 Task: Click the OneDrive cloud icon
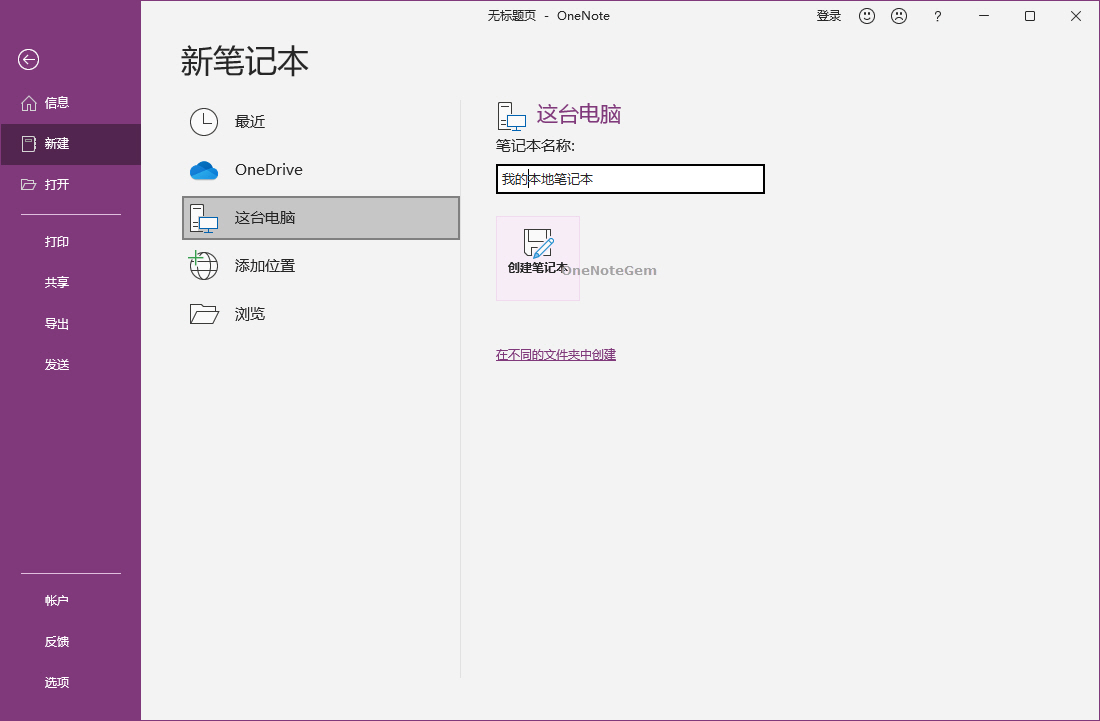204,170
